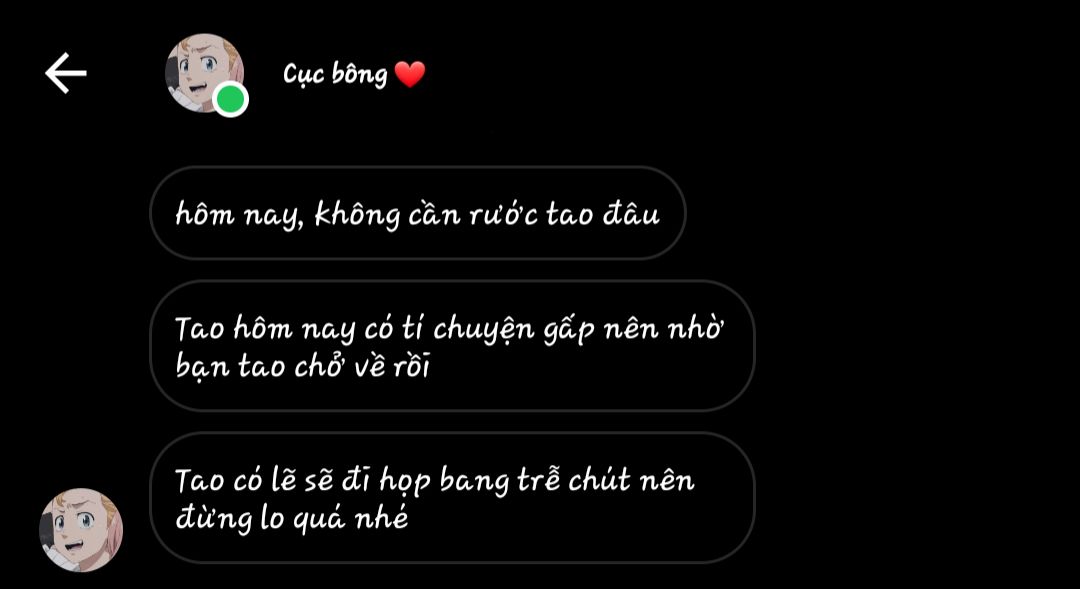Select the sender avatar beside the last message
This screenshot has width=1080, height=589.
(81, 530)
